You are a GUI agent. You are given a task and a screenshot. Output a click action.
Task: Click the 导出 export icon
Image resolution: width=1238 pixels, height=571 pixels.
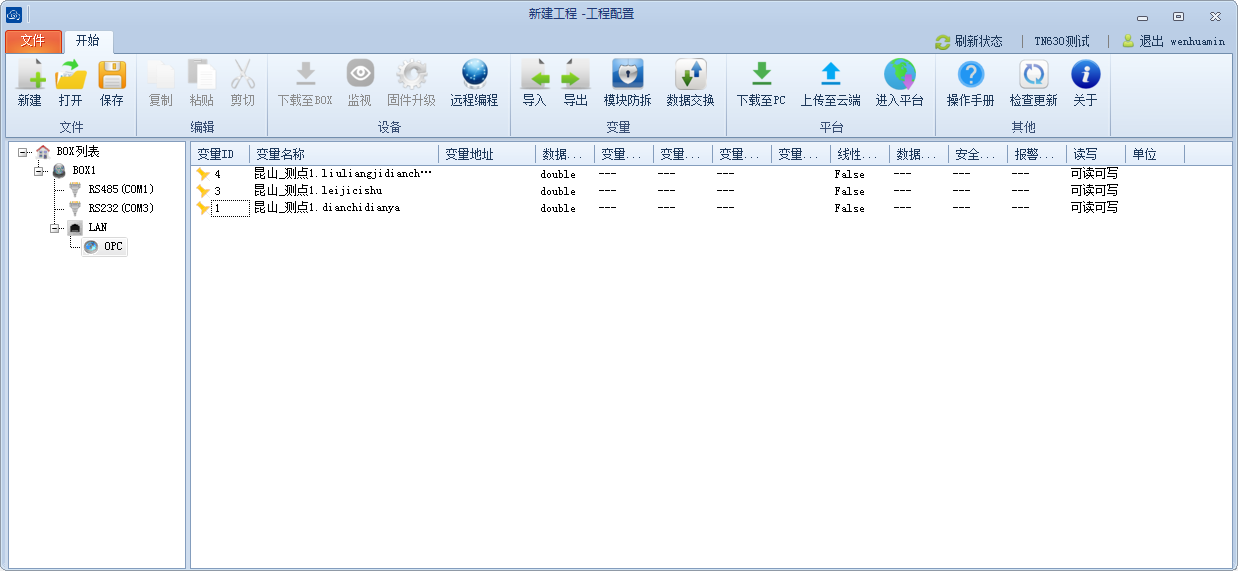point(575,74)
